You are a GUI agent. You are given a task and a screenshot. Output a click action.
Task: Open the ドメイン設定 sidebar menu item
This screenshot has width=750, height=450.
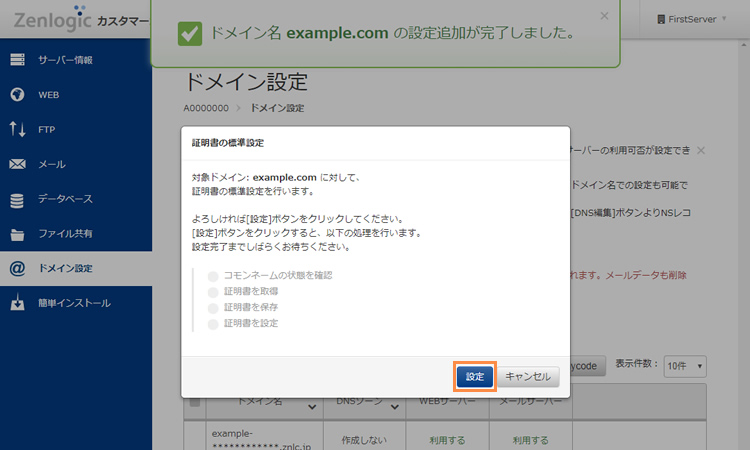pos(65,268)
